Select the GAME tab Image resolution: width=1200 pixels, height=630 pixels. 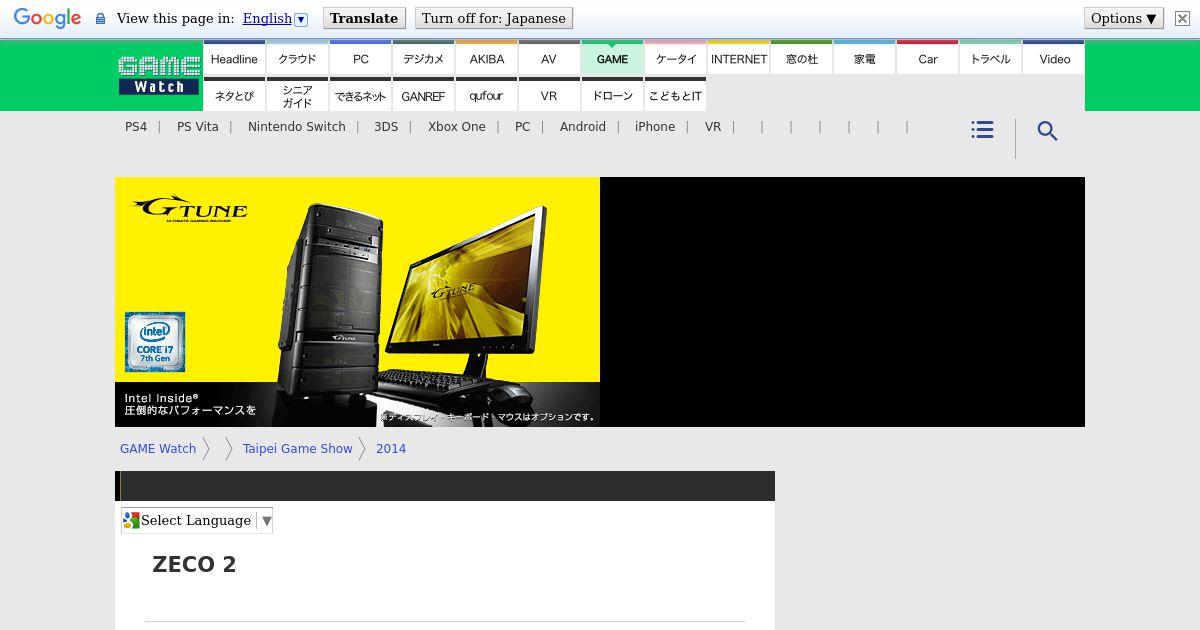[612, 58]
